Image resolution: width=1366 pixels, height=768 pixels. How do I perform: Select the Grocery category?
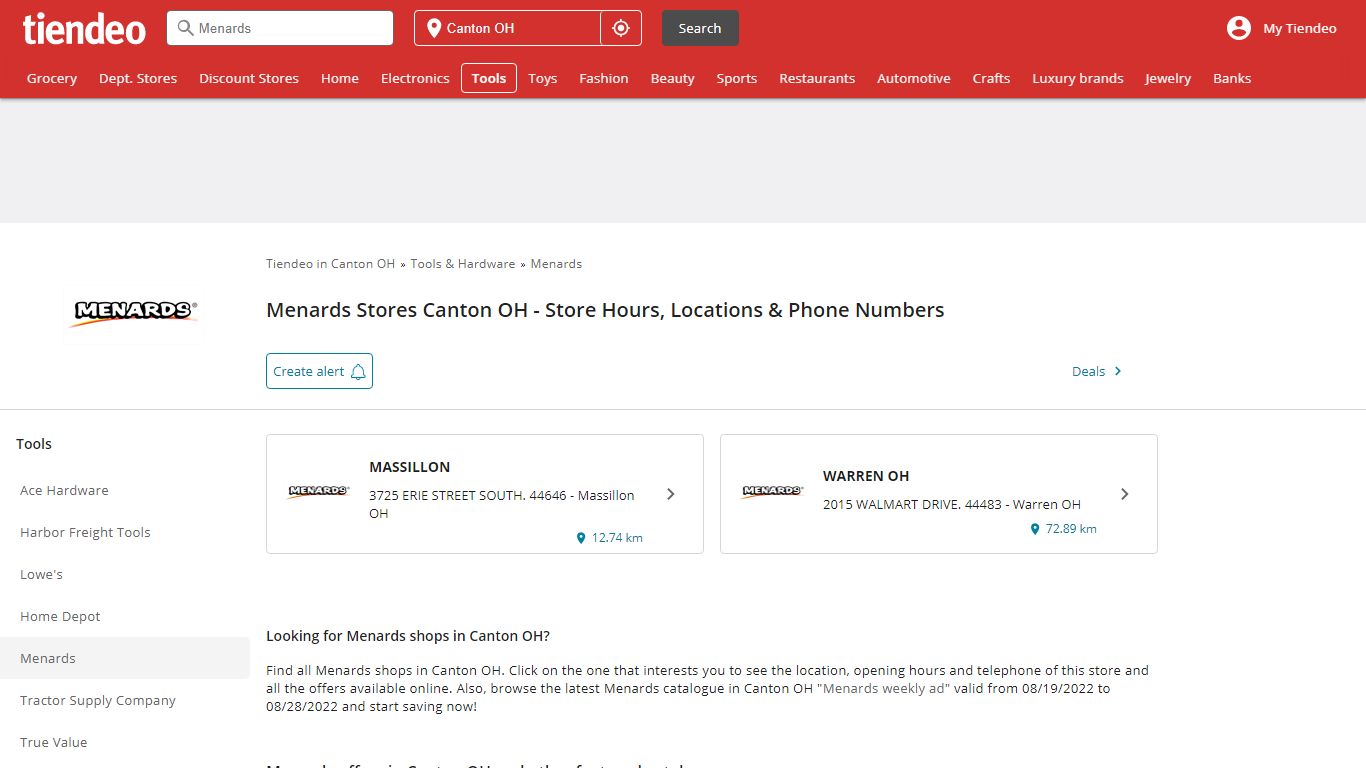click(52, 78)
